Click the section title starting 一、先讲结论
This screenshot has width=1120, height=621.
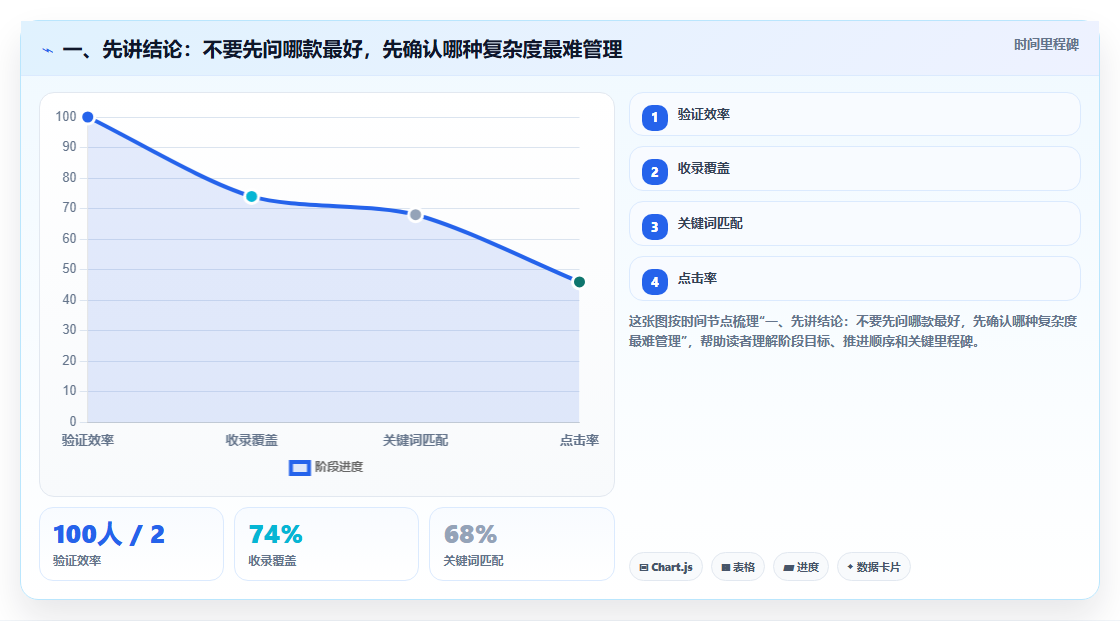point(342,50)
